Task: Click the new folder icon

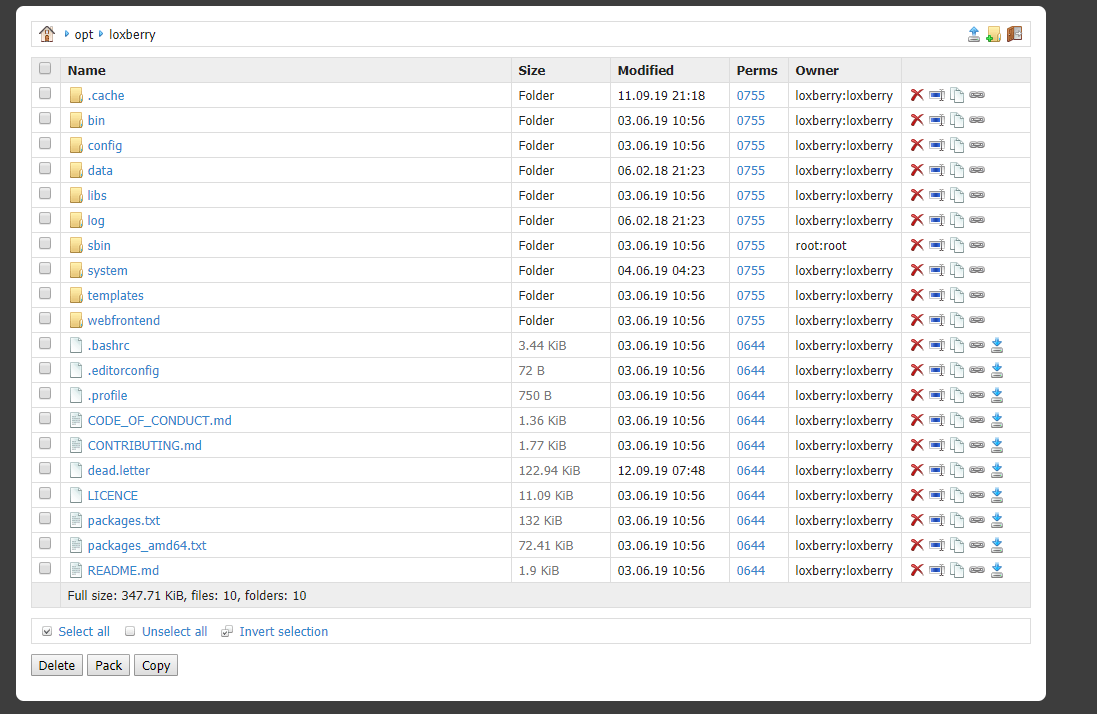Action: [x=993, y=34]
